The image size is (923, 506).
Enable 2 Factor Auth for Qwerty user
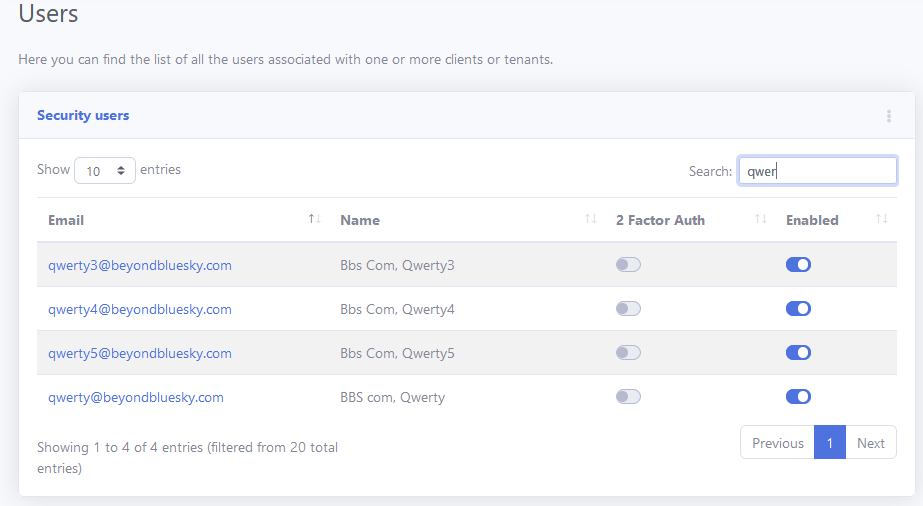point(628,397)
